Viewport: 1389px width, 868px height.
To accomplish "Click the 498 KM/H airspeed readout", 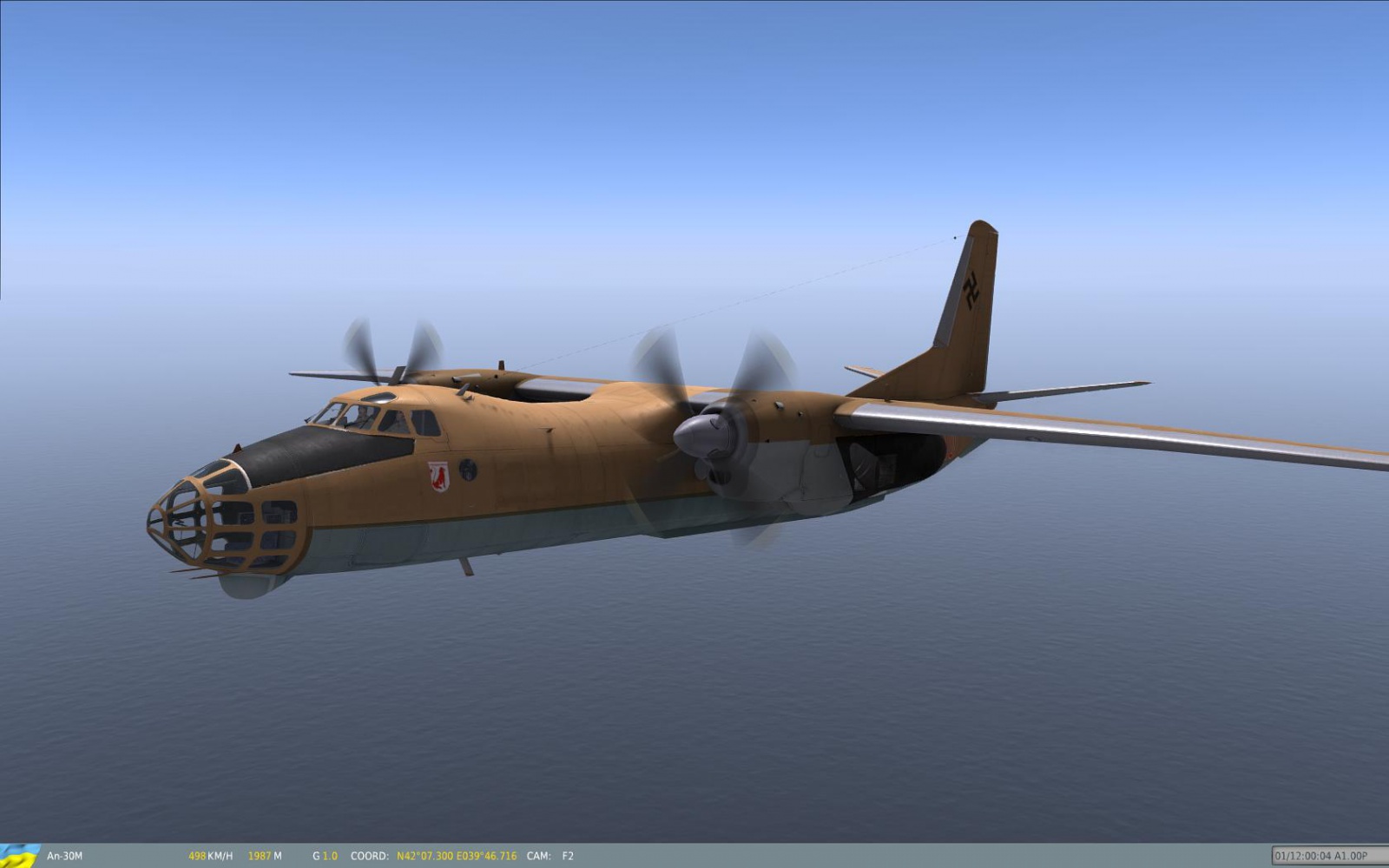I will click(210, 856).
